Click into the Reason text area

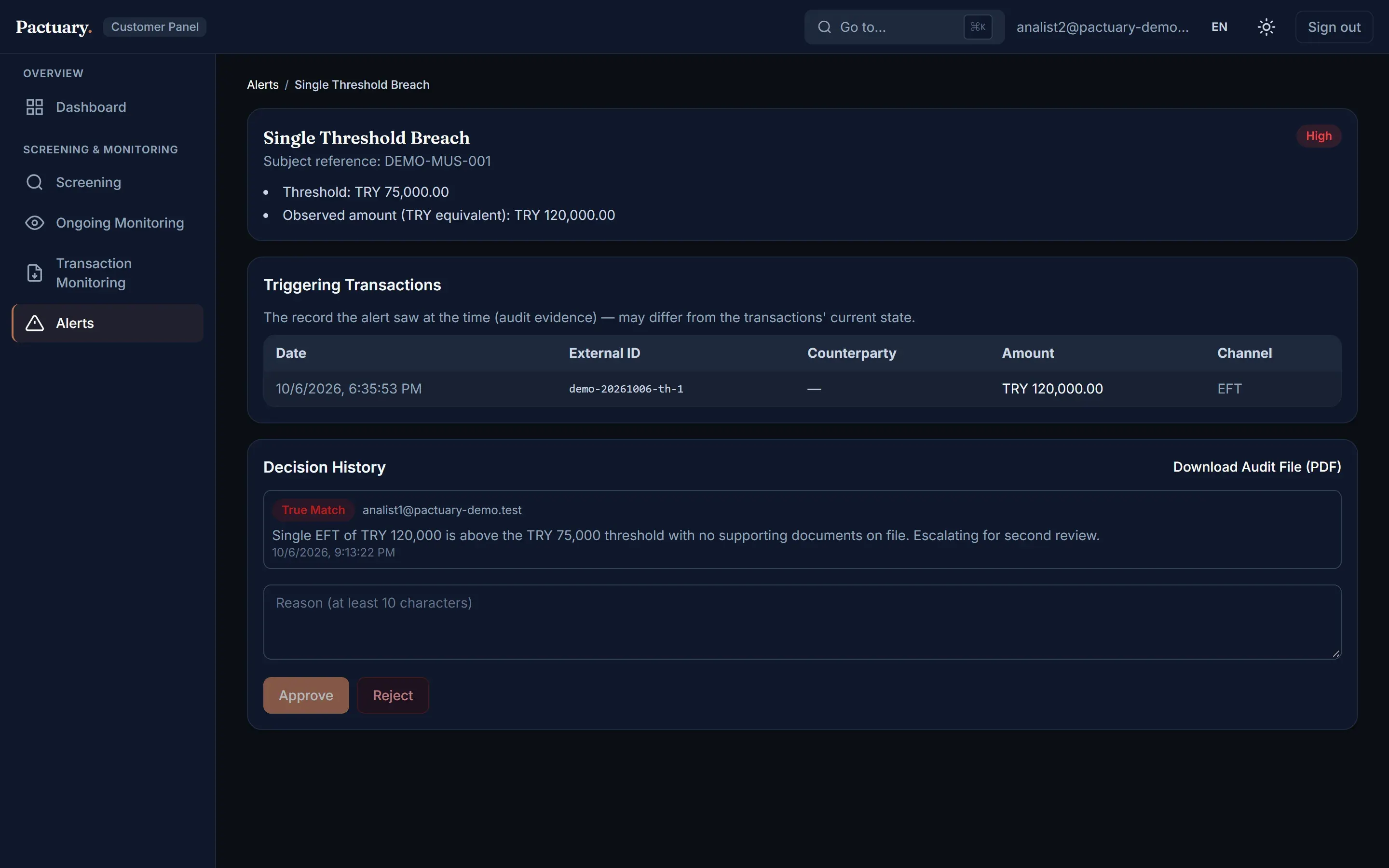coord(802,622)
